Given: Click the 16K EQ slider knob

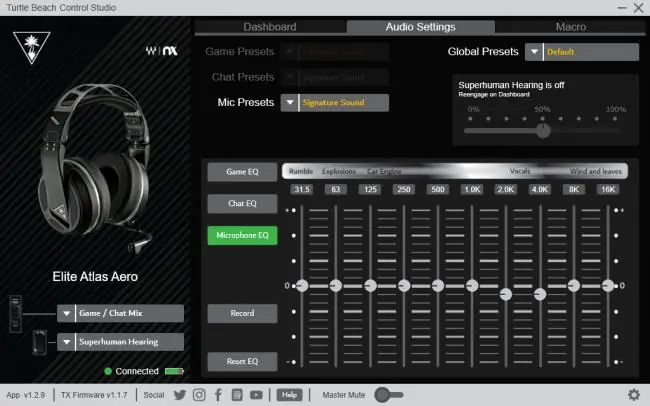Looking at the screenshot, I should [x=608, y=286].
